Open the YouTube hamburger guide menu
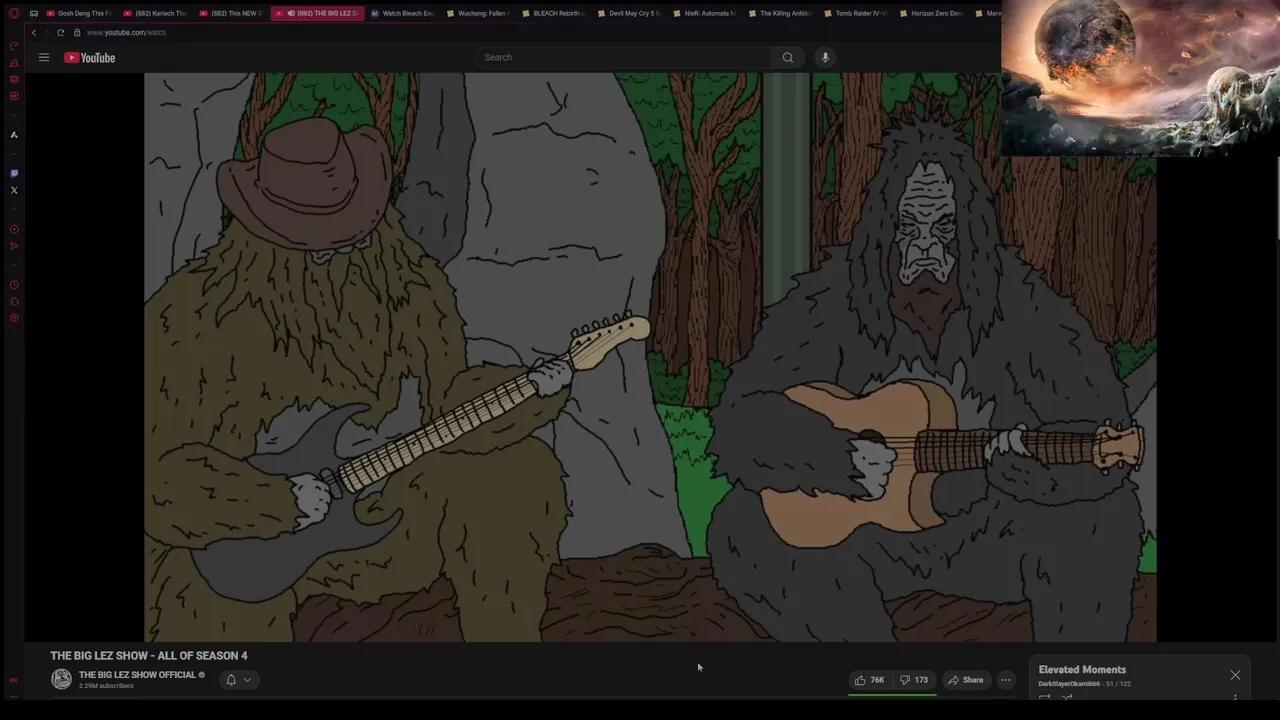 click(x=44, y=57)
